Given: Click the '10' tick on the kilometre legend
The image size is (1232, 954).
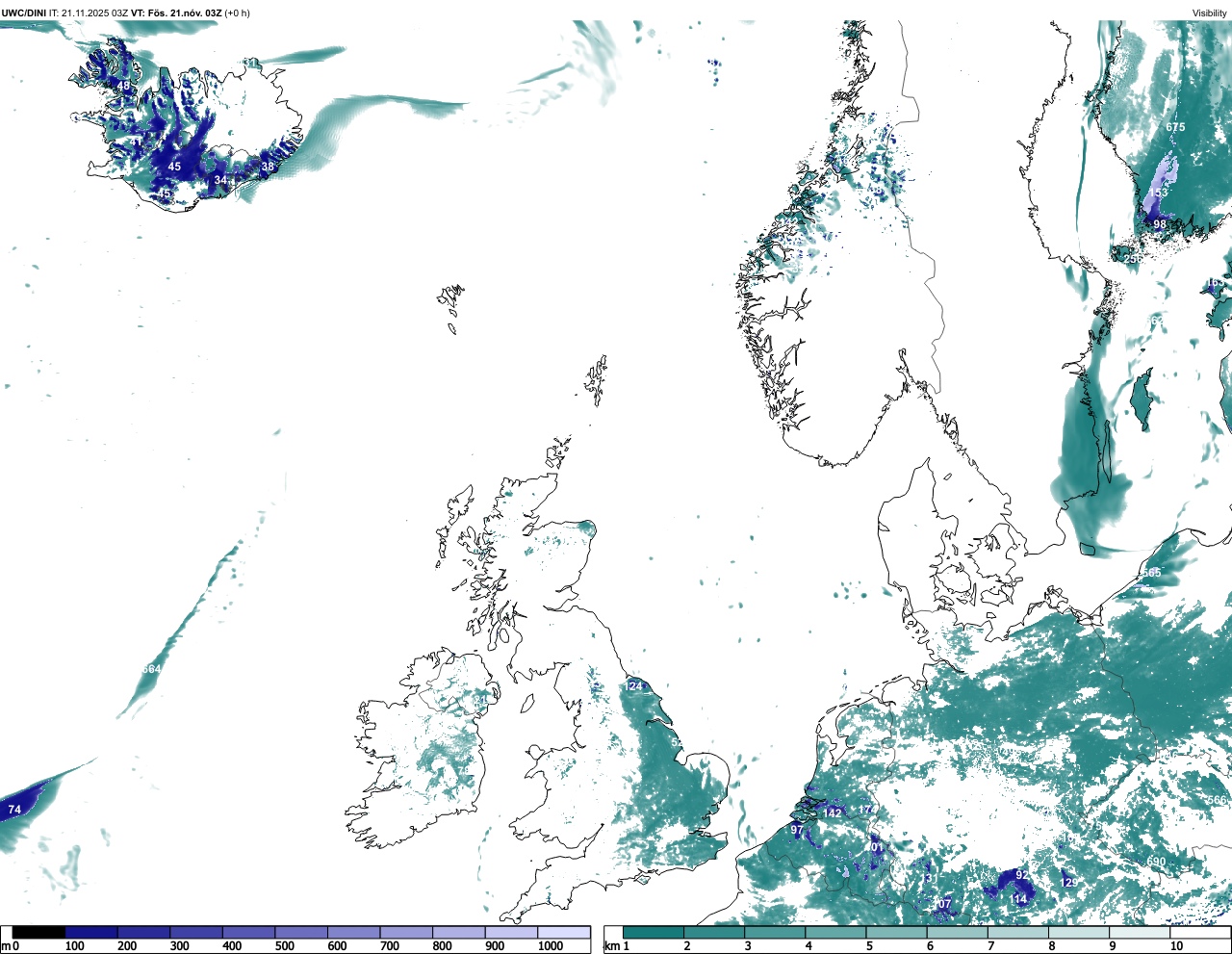Looking at the screenshot, I should [x=1176, y=946].
